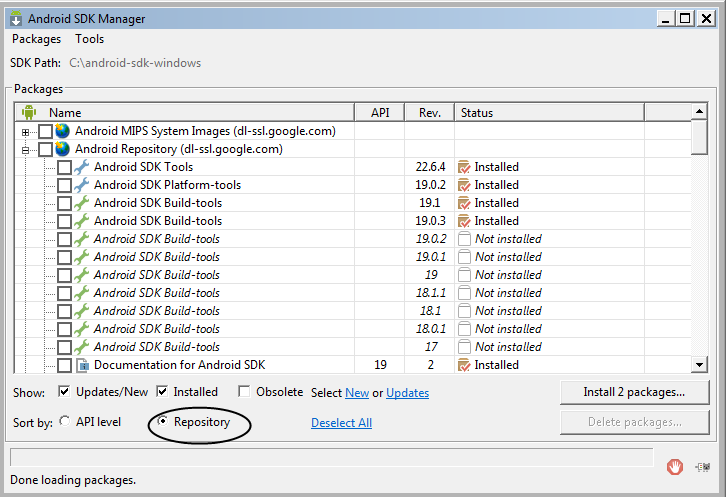The image size is (726, 497).
Task: Click the Deselect All link
Action: click(x=341, y=422)
